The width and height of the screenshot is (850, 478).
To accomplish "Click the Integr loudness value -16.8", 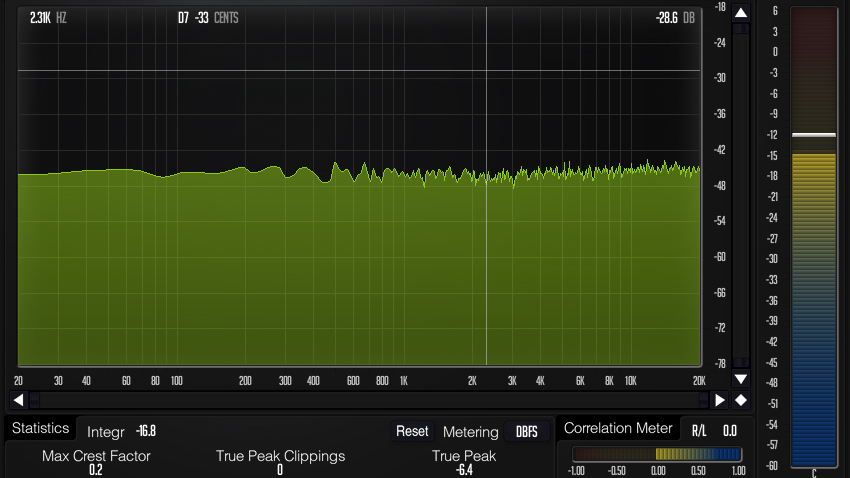I will (146, 432).
